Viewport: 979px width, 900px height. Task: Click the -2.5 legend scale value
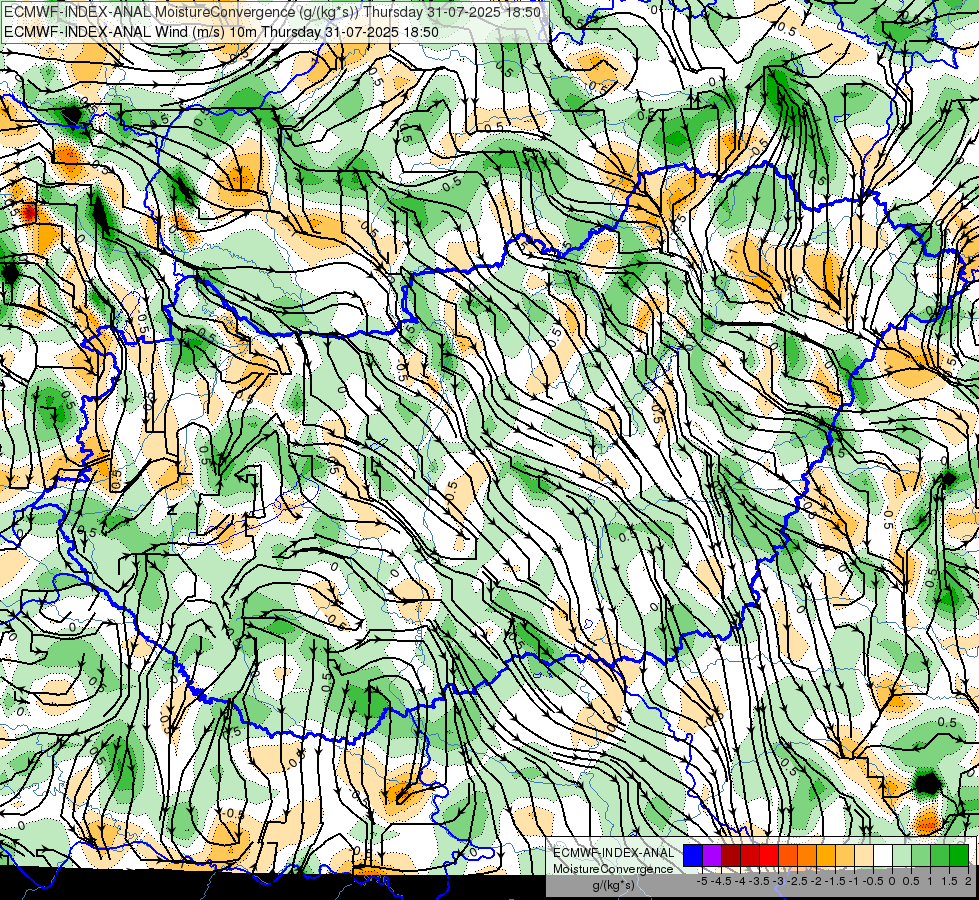coord(797,881)
